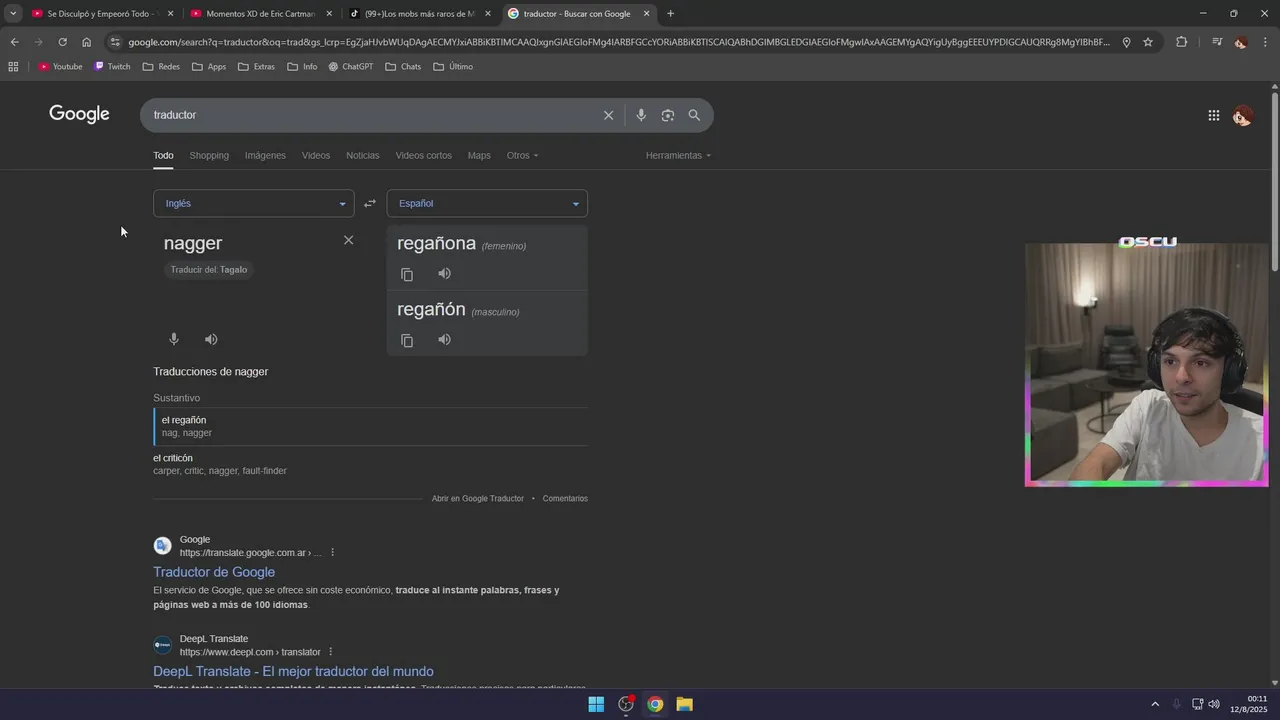Screen dimensions: 1280x720
Task: Open bookmarks apps grid icon
Action: point(13,66)
